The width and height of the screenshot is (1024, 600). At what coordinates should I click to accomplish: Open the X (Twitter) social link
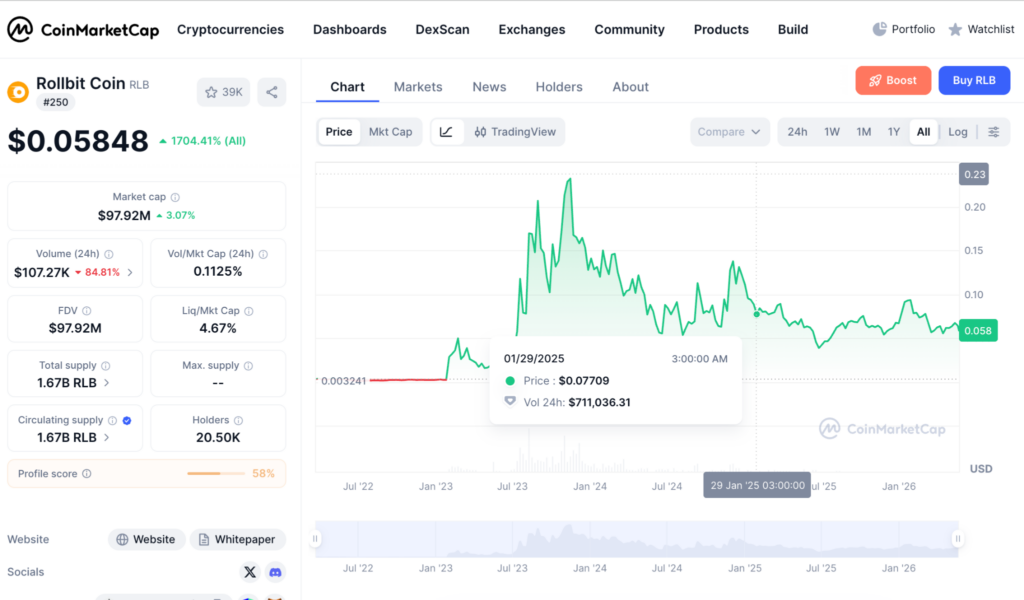click(249, 572)
